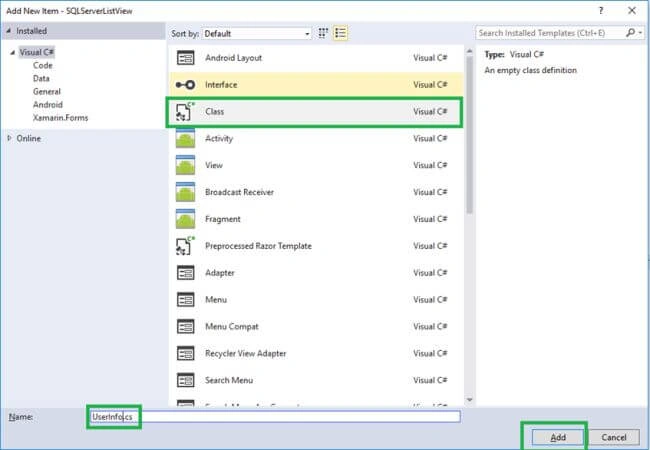Click the Add button
This screenshot has height=450, width=650.
558,437
